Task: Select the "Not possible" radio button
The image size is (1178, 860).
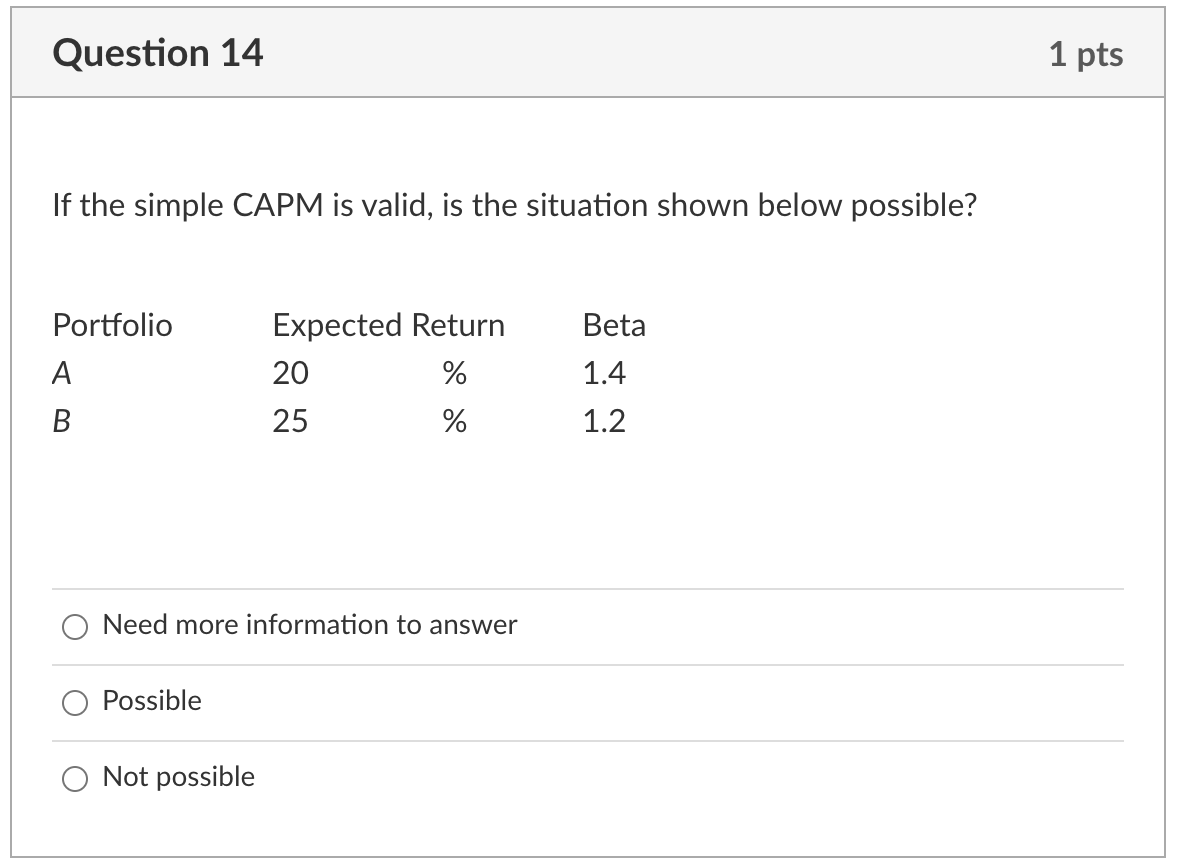Action: point(74,778)
